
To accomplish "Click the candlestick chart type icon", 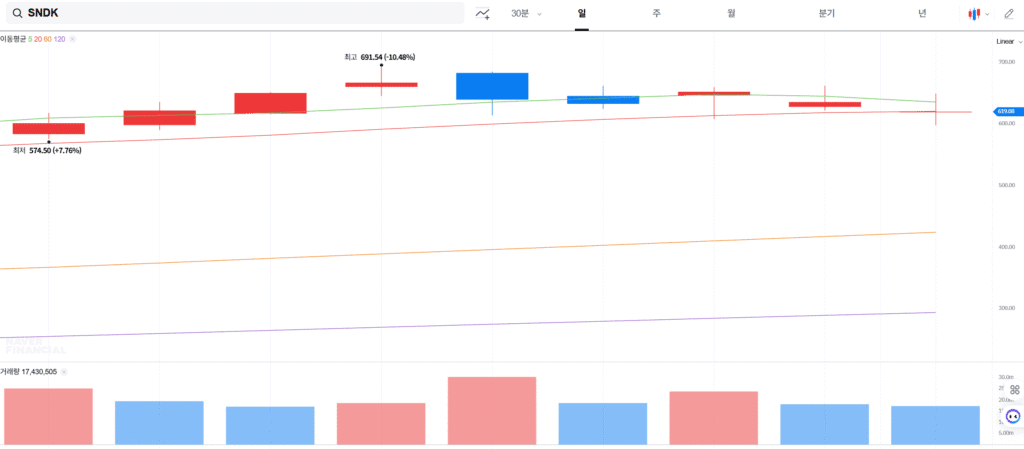I will (x=973, y=13).
